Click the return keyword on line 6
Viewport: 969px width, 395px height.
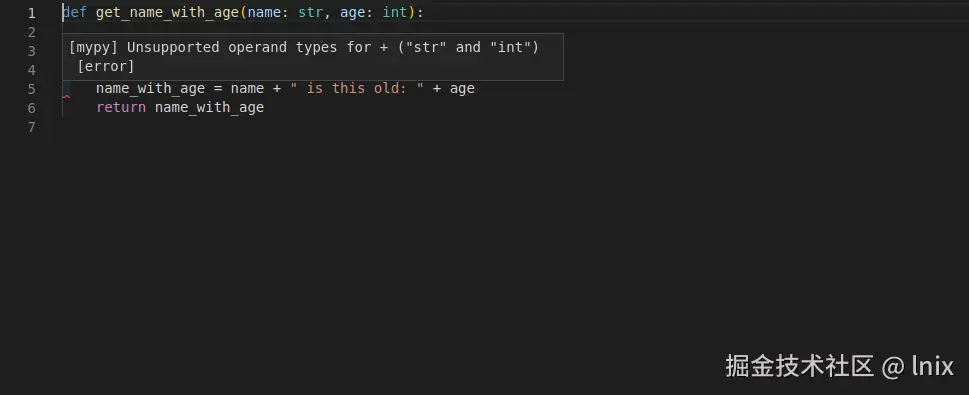pos(121,108)
